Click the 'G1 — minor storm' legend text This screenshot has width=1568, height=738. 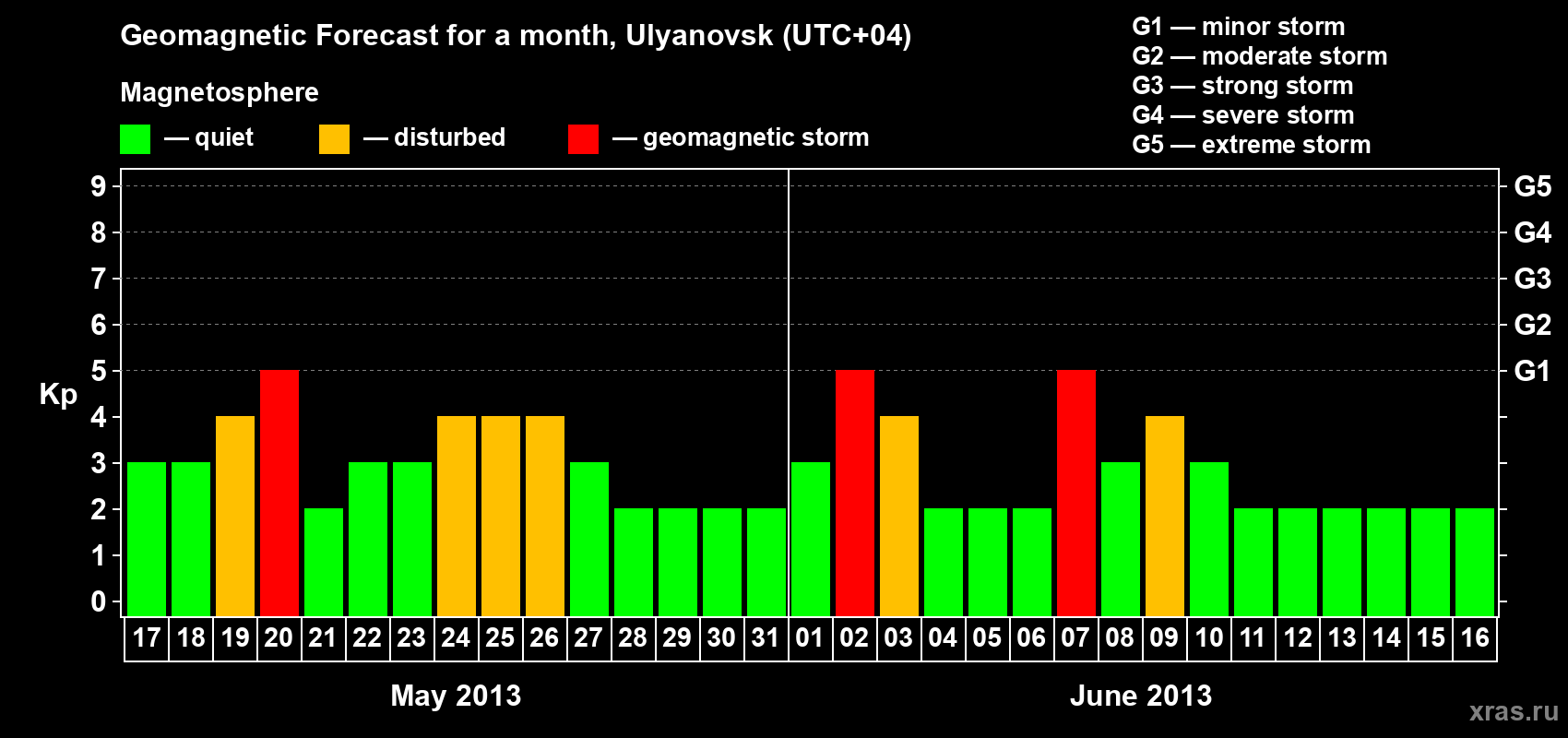pos(1239,27)
